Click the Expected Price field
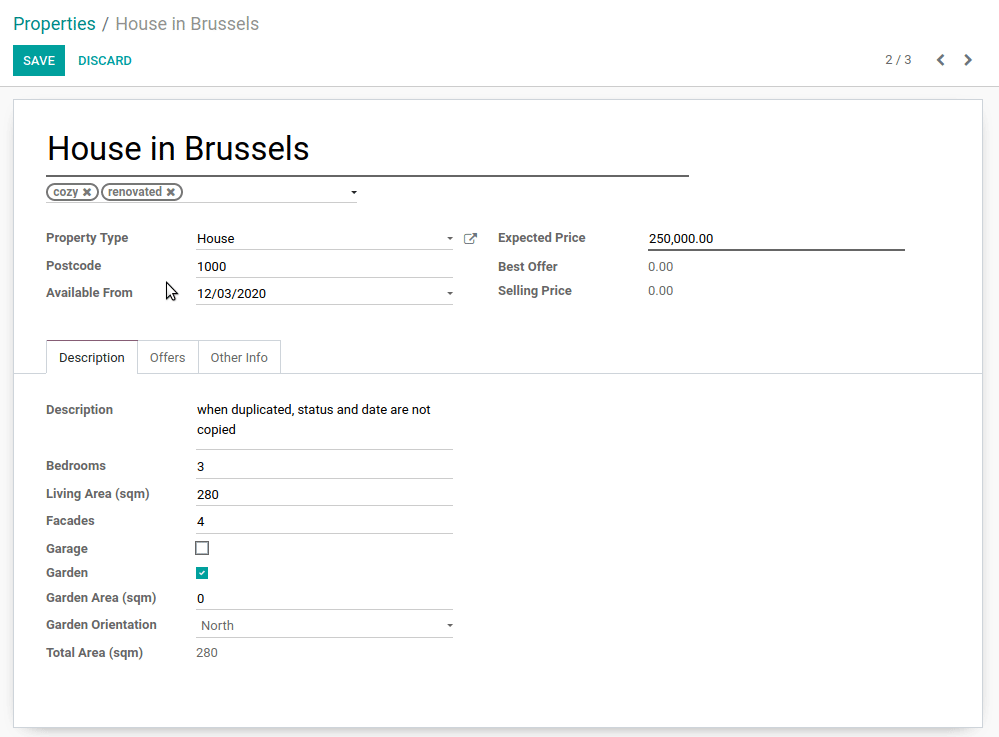The image size is (999, 737). click(775, 239)
